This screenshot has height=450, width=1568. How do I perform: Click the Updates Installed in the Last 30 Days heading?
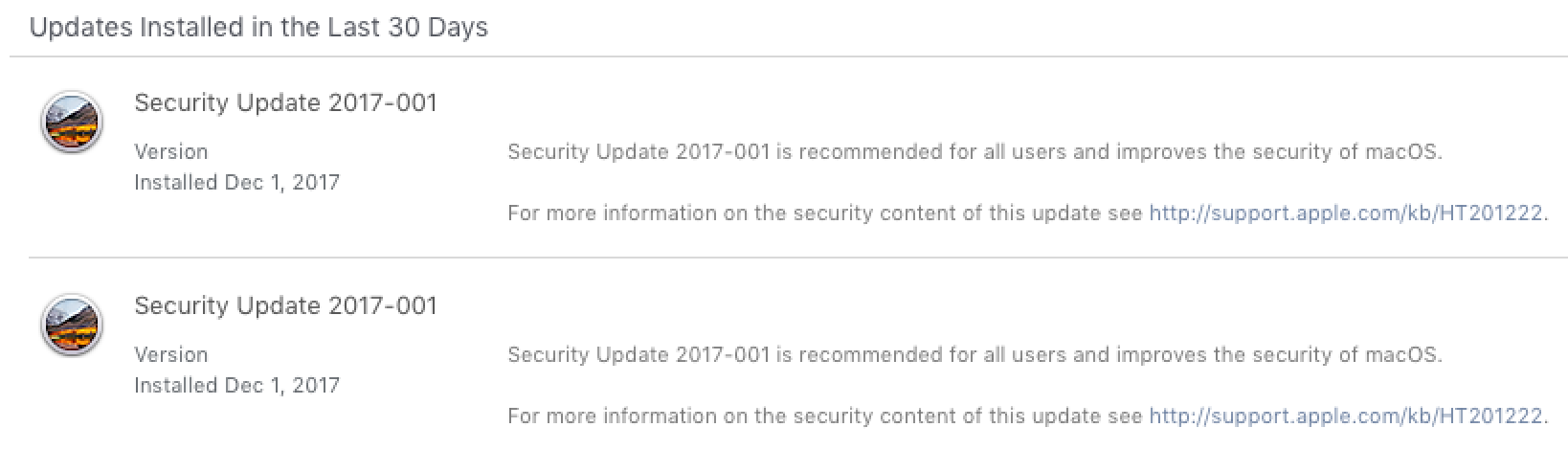258,28
